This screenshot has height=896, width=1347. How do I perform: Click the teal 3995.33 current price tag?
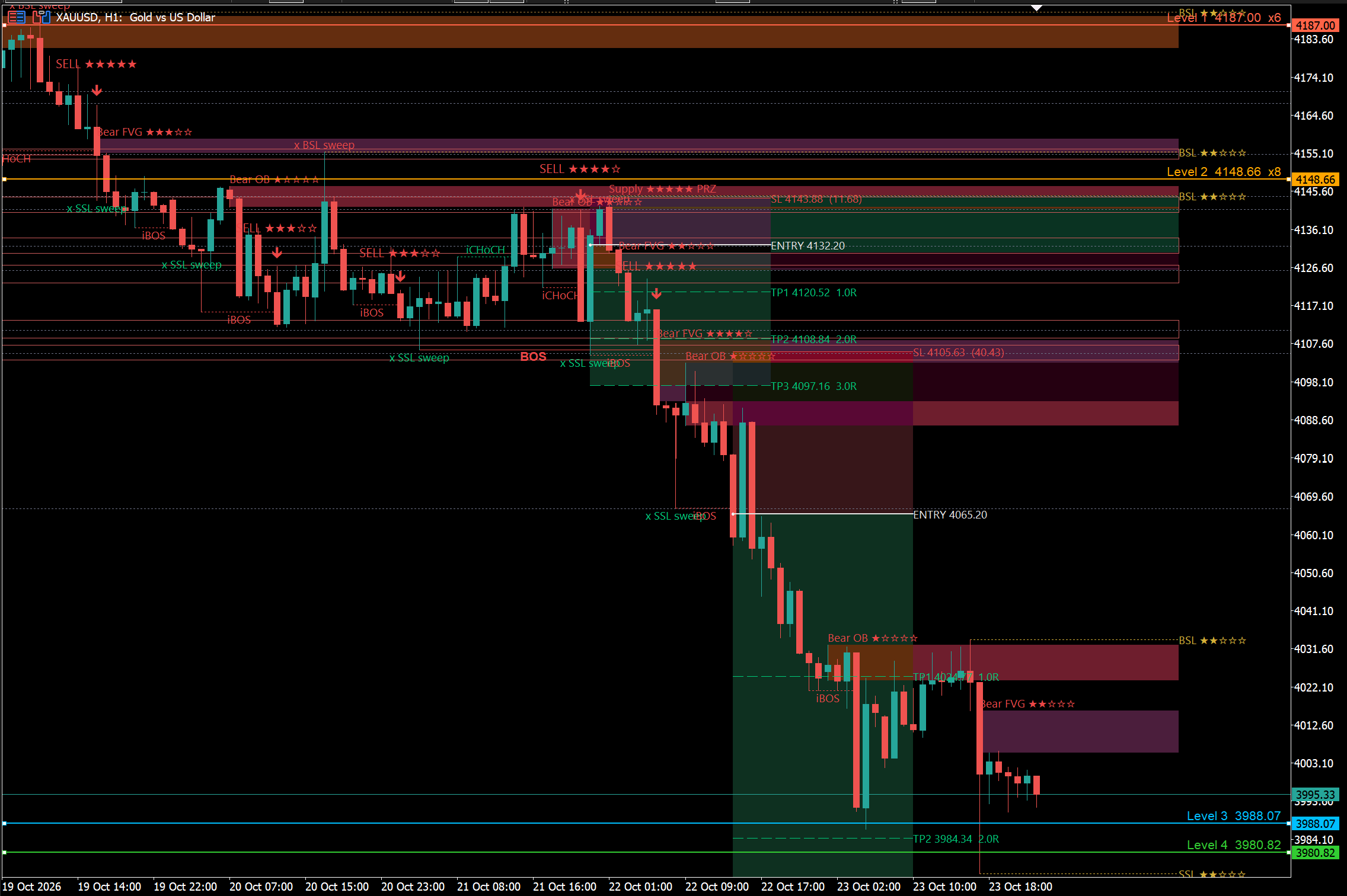click(1315, 795)
